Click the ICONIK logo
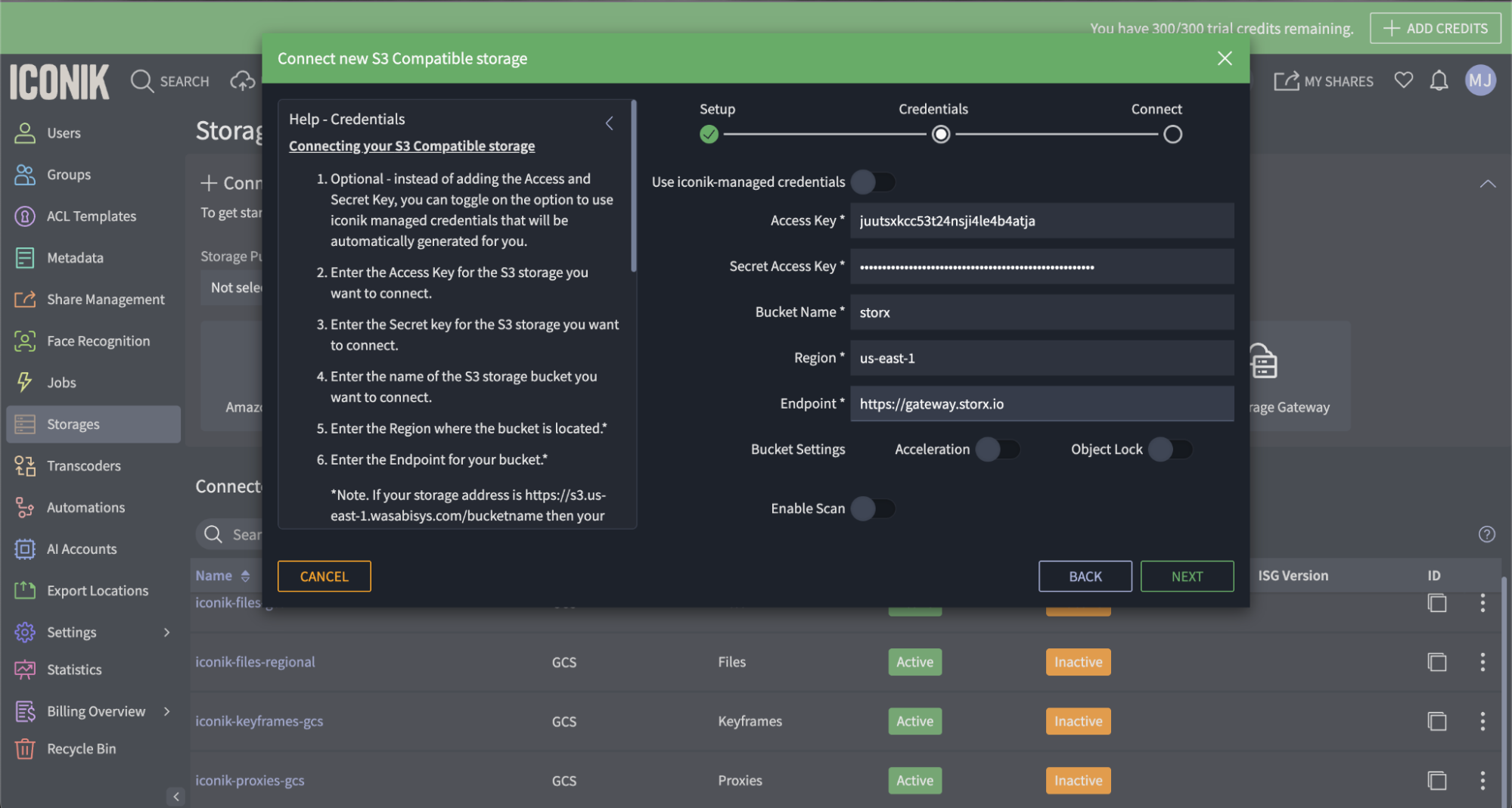Screen dimensions: 1512x808 click(x=59, y=82)
